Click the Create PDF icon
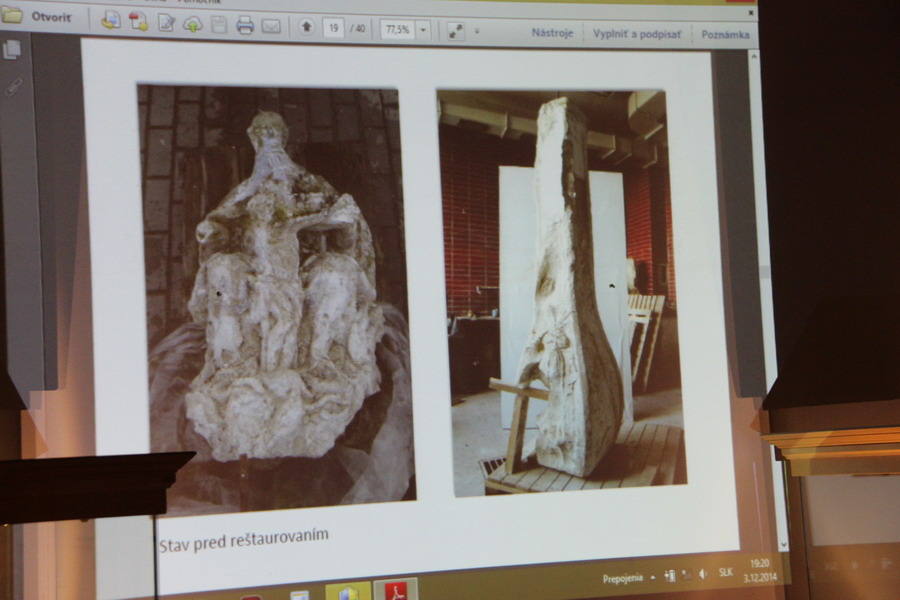 (x=138, y=22)
